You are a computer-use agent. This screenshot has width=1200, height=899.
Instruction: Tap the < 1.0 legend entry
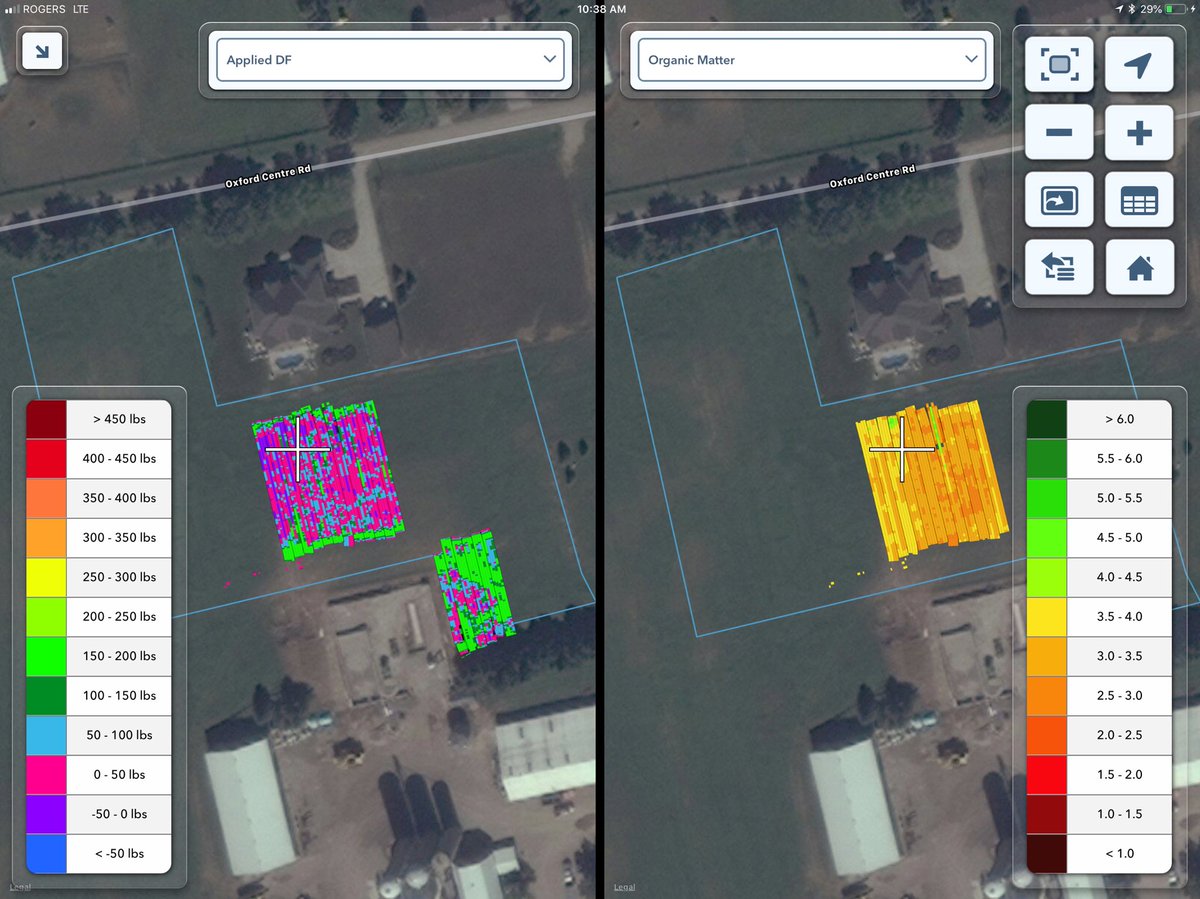point(1099,853)
